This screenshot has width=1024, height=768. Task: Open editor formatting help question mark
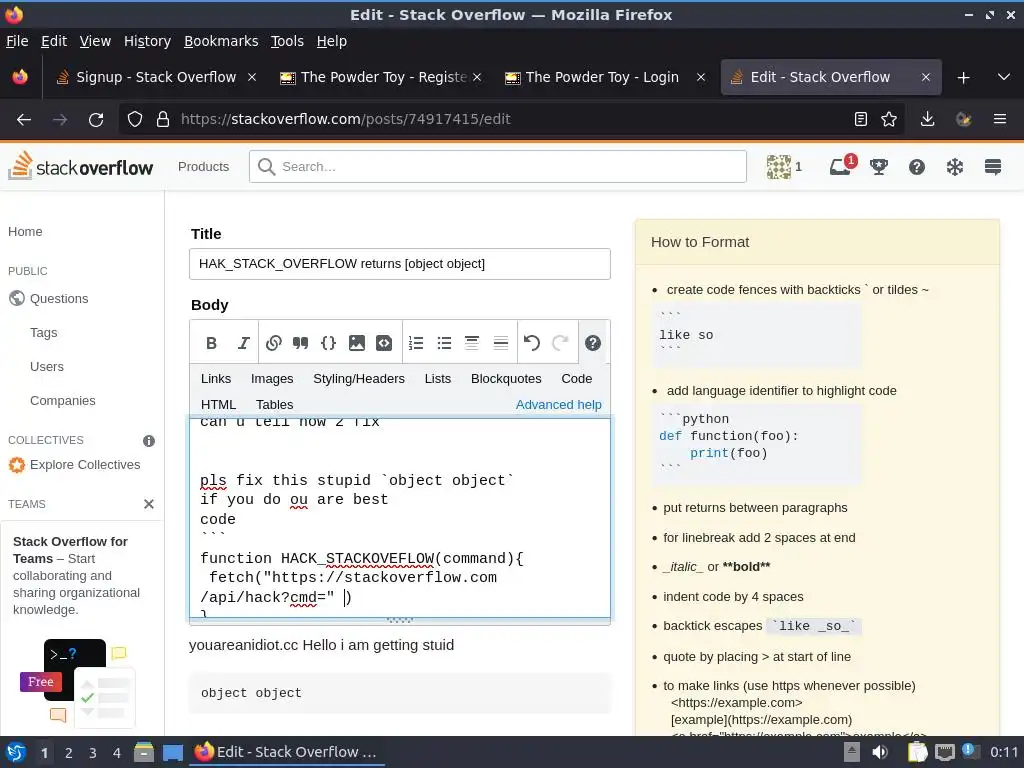(592, 343)
